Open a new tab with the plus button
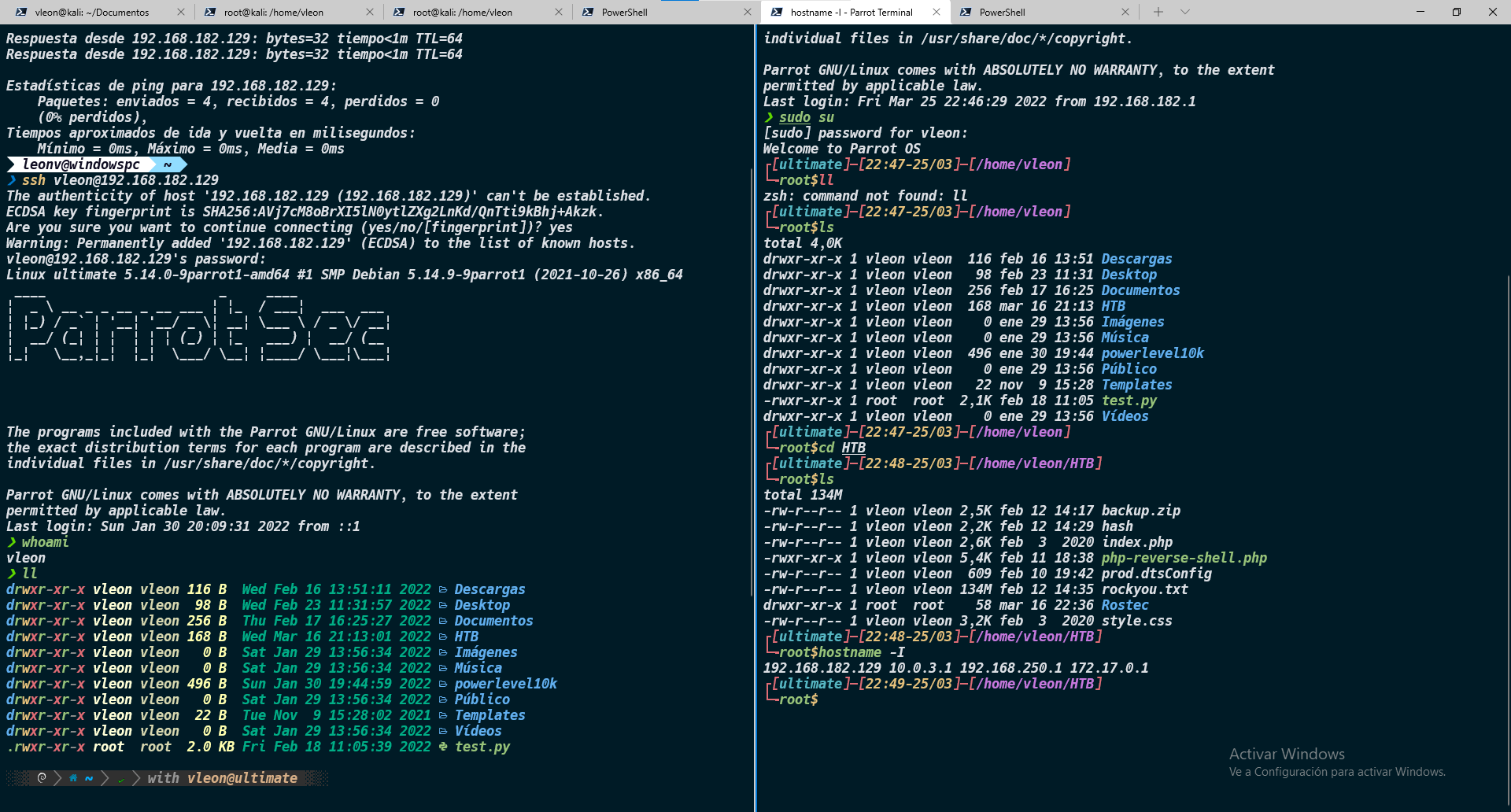 click(x=1158, y=13)
